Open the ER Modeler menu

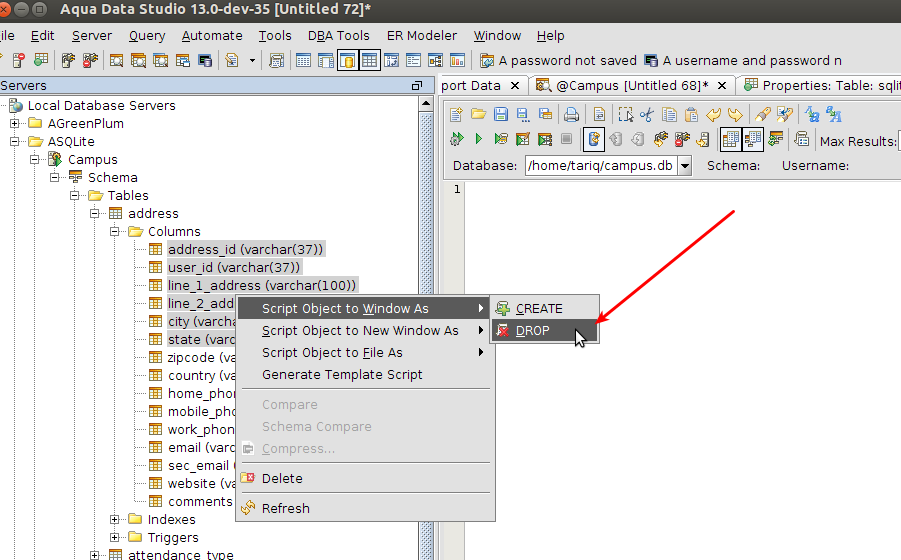tap(422, 36)
